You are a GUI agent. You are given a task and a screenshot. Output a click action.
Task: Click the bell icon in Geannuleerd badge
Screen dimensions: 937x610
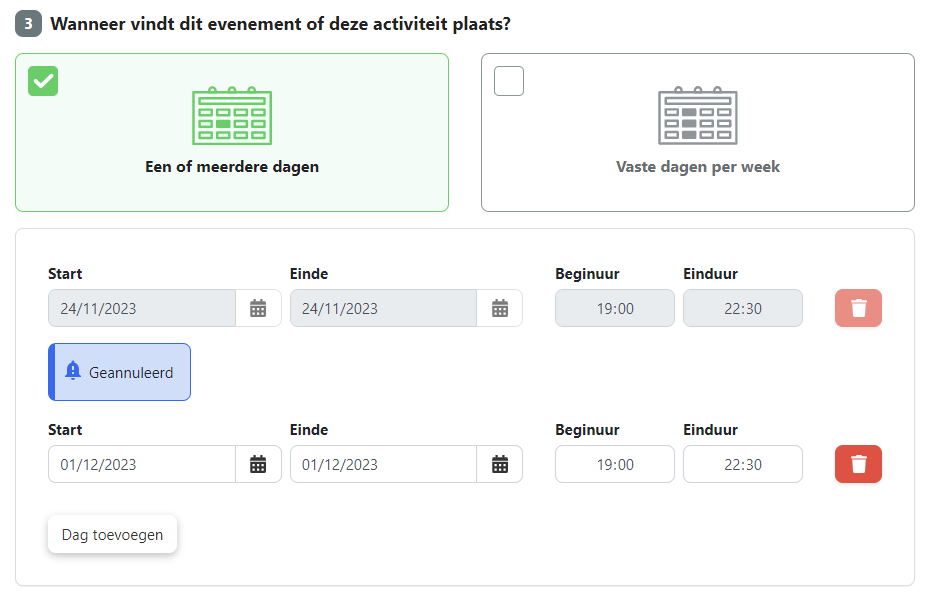click(72, 371)
